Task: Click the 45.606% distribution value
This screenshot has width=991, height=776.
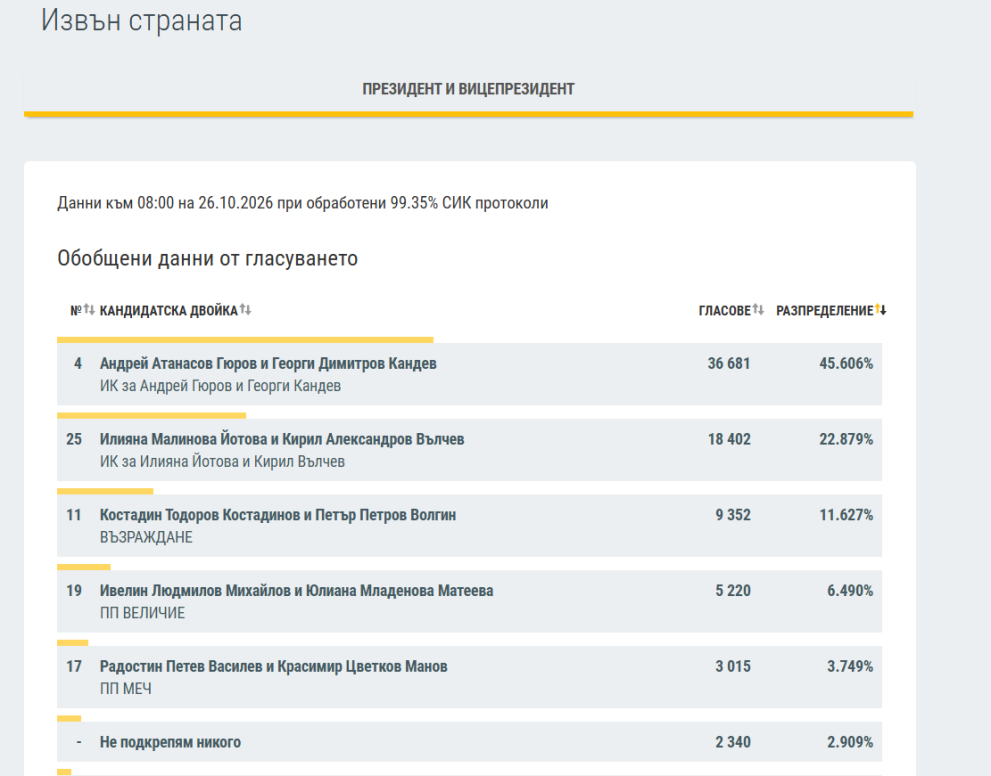Action: (846, 363)
